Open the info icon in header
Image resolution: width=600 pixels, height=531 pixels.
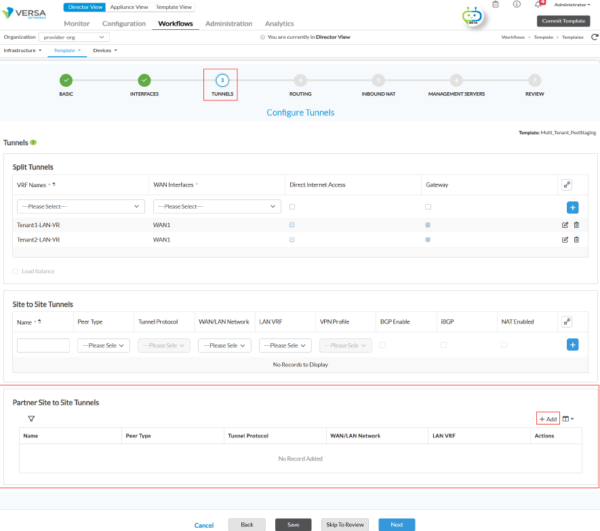[517, 5]
